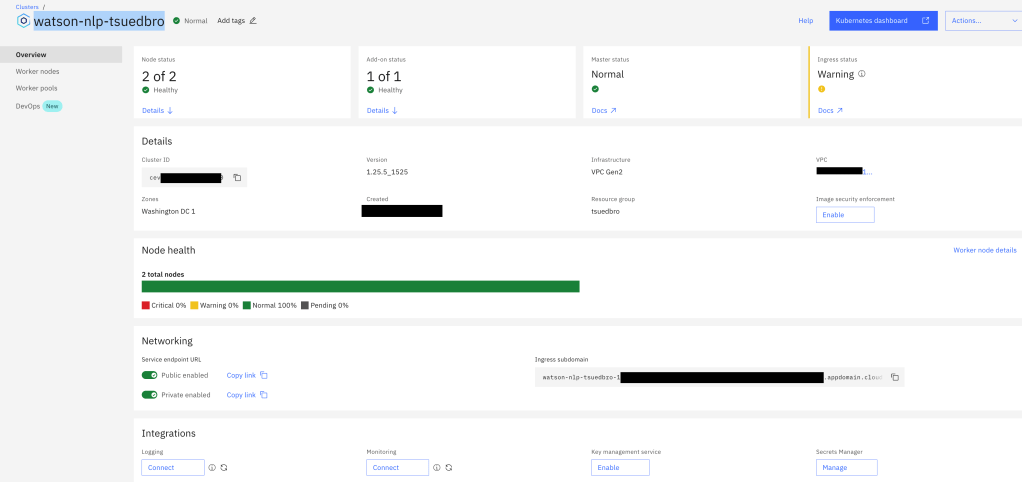1022x482 pixels.
Task: Click the info icon next to Warning
Action: (x=862, y=74)
